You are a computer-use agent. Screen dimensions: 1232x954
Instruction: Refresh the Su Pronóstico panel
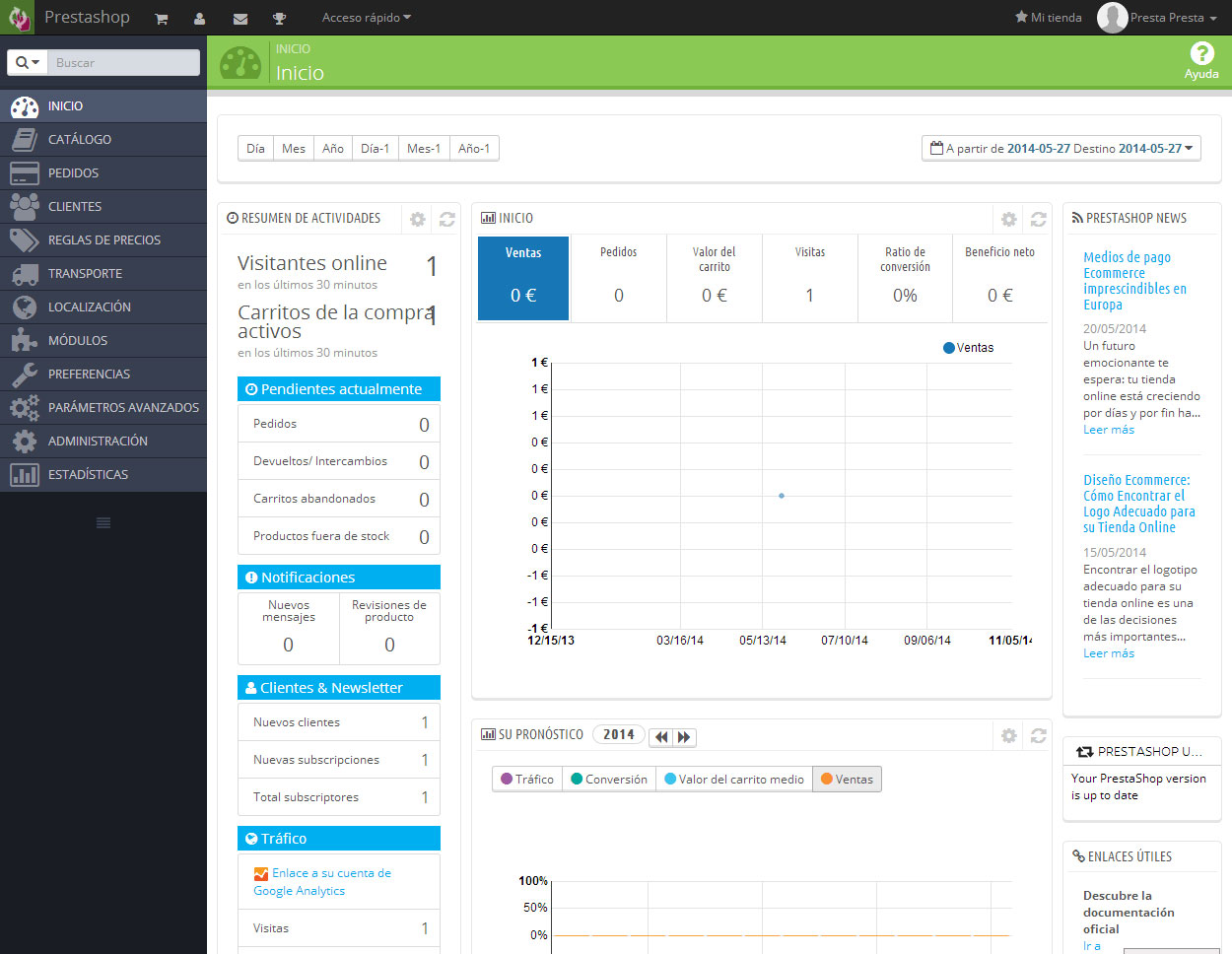(1039, 735)
